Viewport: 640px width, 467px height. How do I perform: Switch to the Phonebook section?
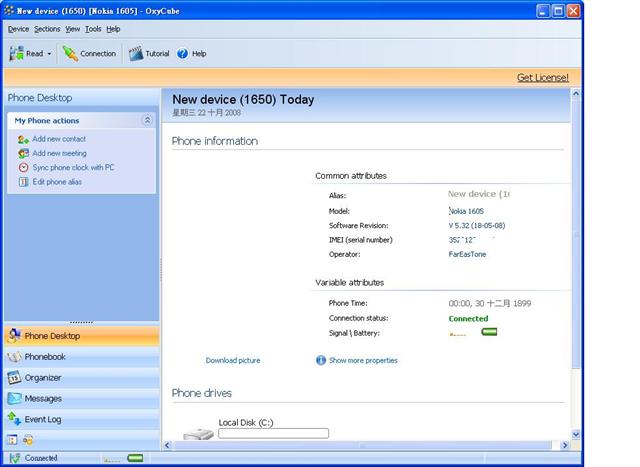click(45, 357)
